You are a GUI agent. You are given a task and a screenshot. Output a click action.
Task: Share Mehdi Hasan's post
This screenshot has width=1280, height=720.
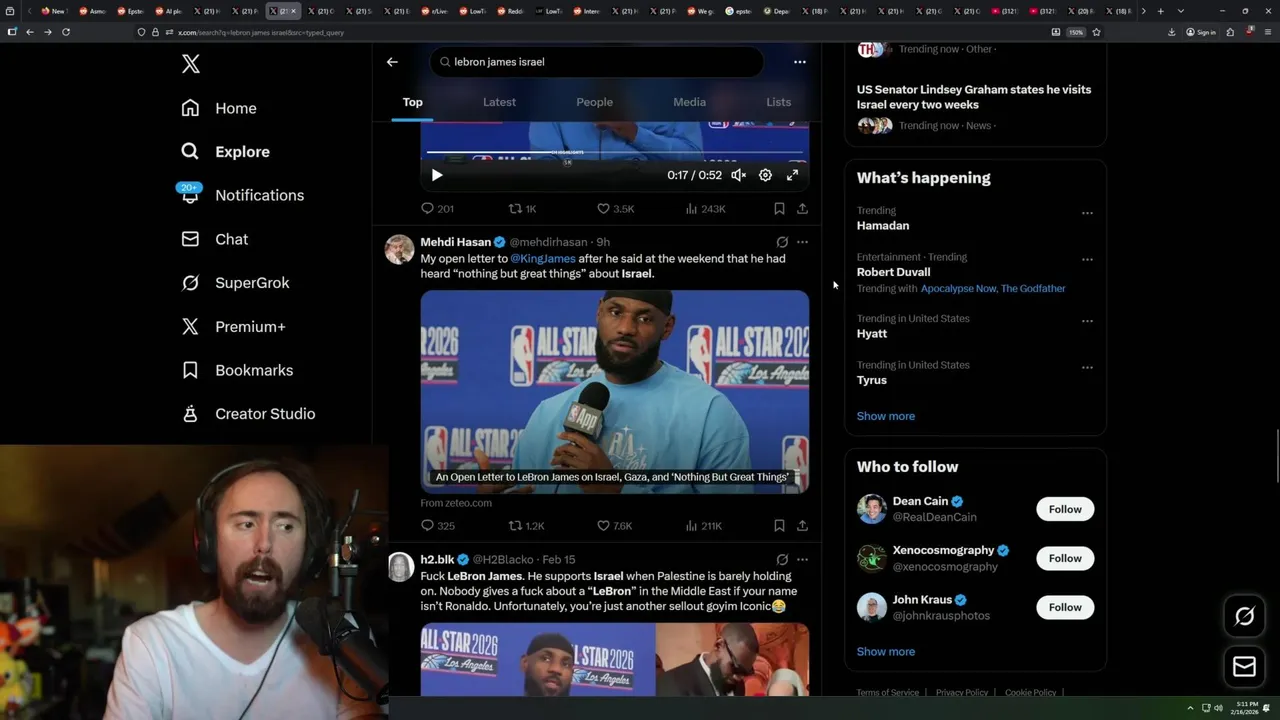coord(802,526)
